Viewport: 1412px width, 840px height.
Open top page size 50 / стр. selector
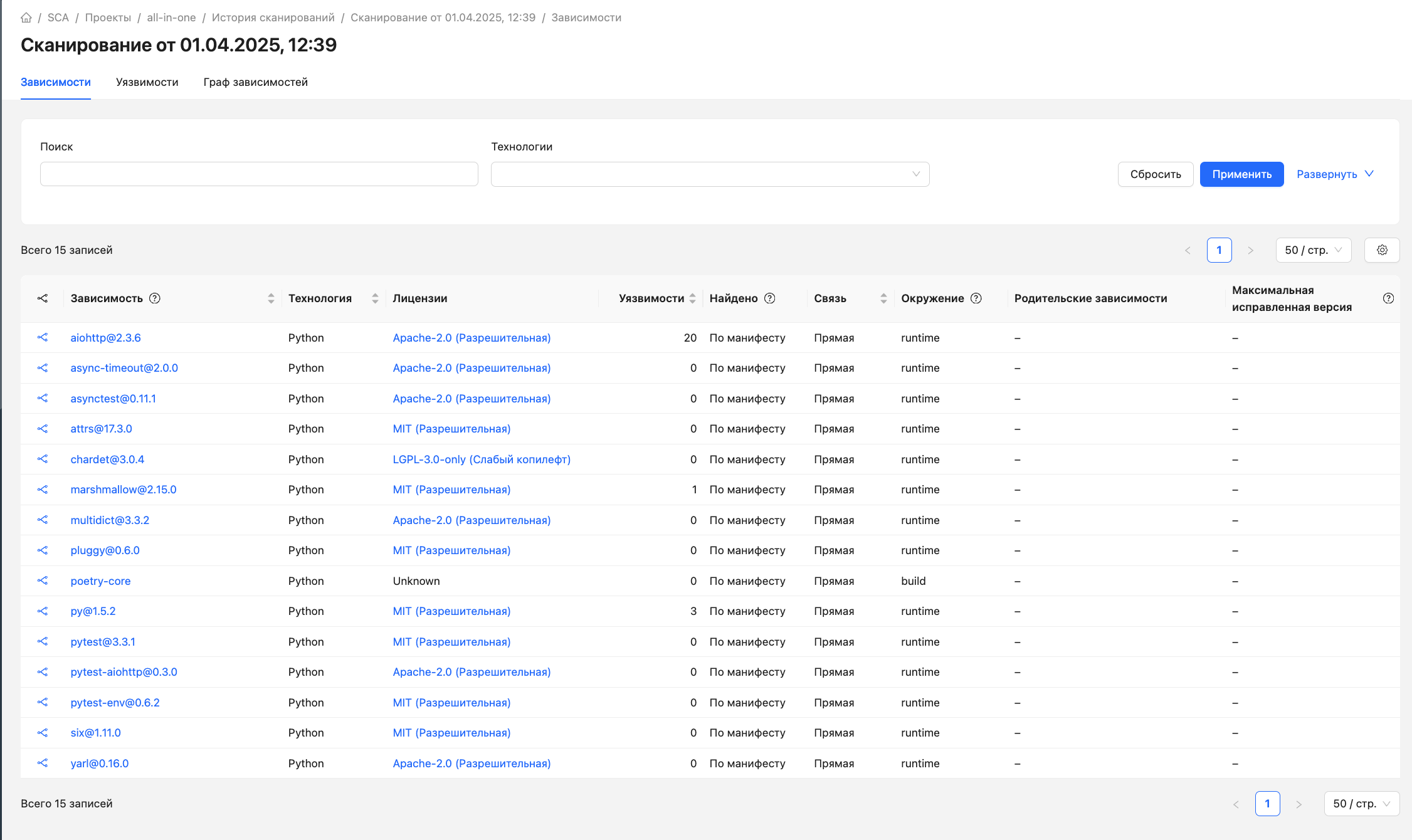pos(1313,250)
